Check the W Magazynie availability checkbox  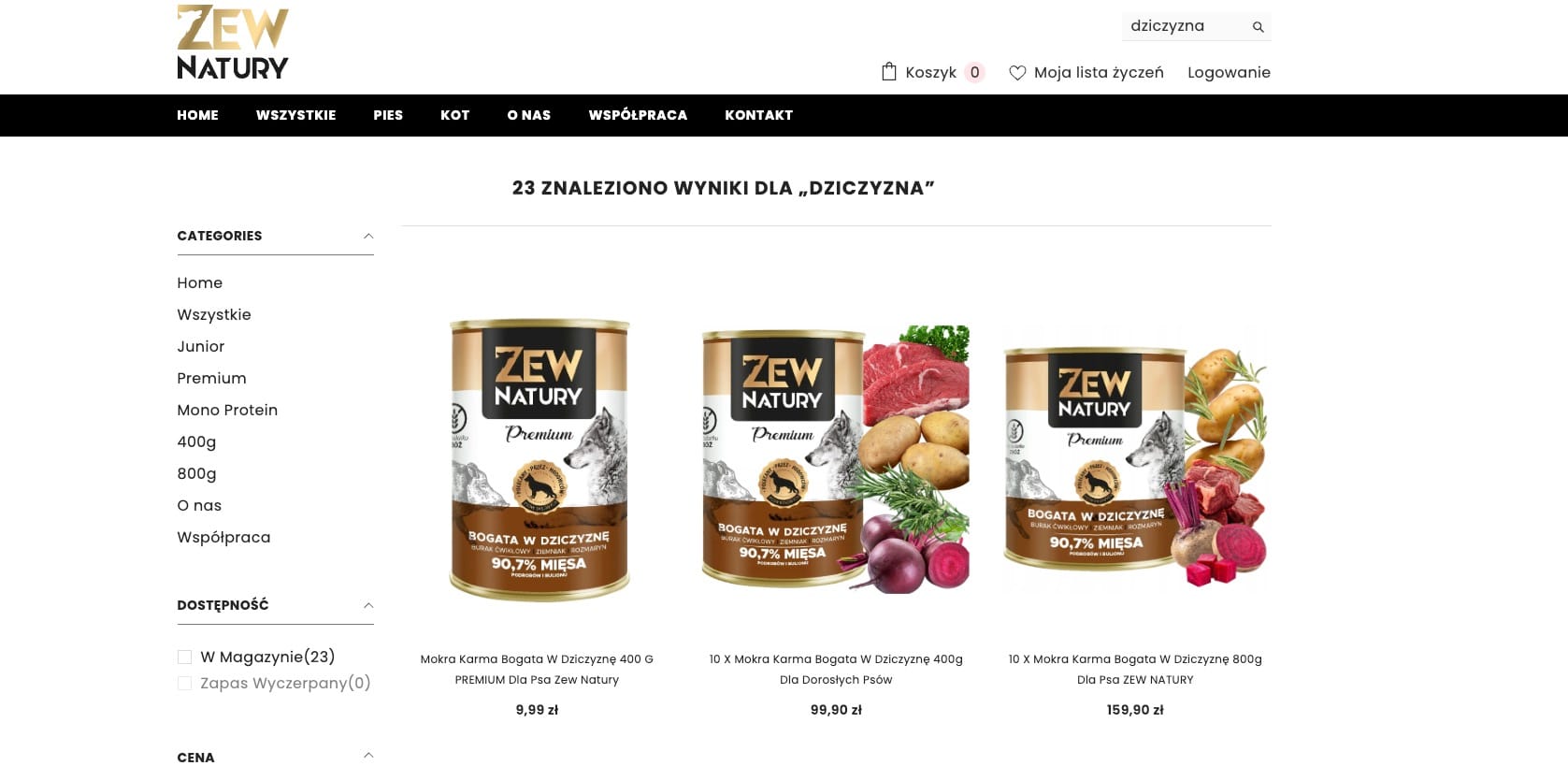pyautogui.click(x=184, y=657)
